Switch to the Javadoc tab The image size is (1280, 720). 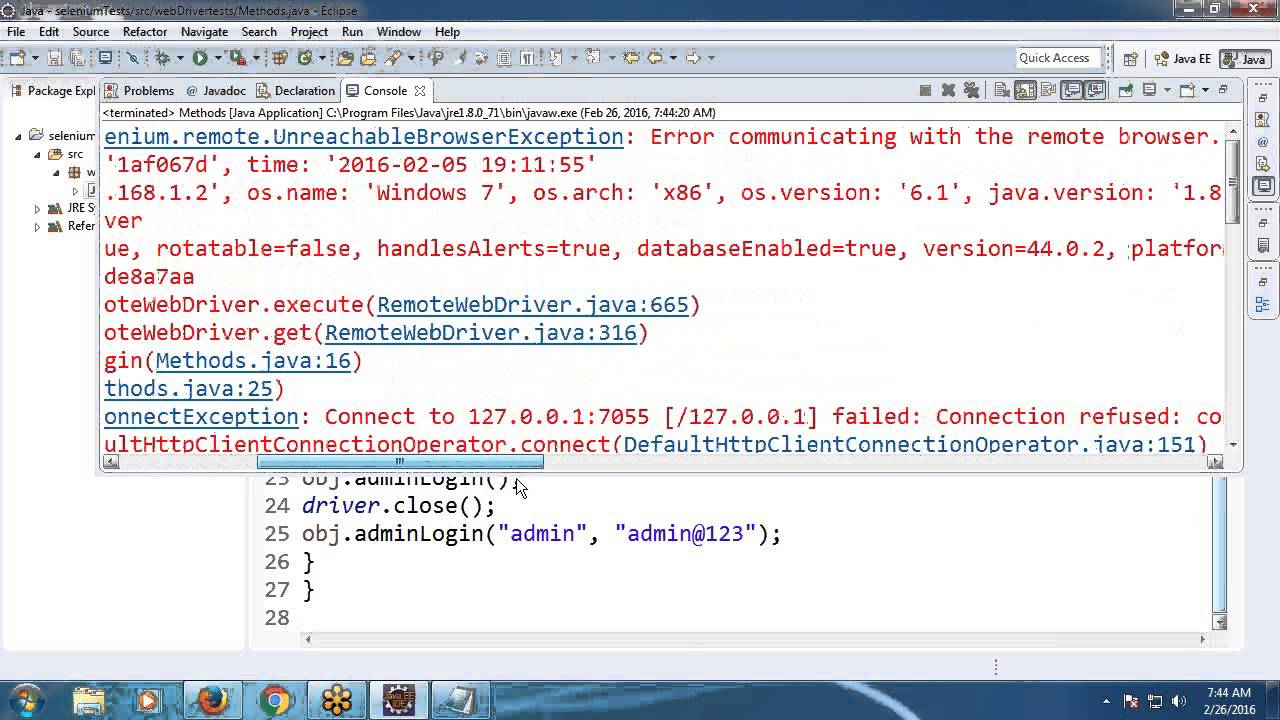point(215,90)
